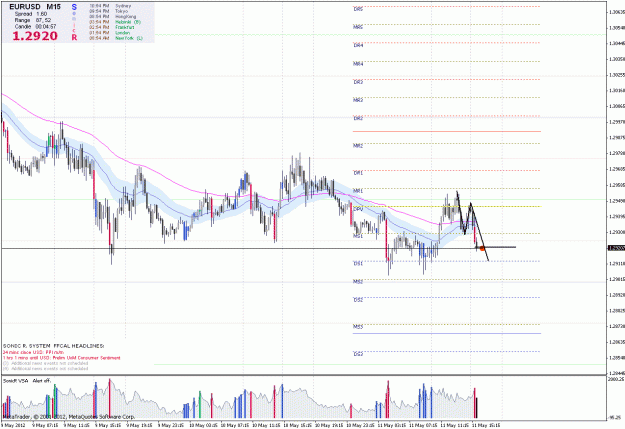Image resolution: width=625 pixels, height=429 pixels.
Task: Click the MR4 pivot level label
Action: pos(358,64)
